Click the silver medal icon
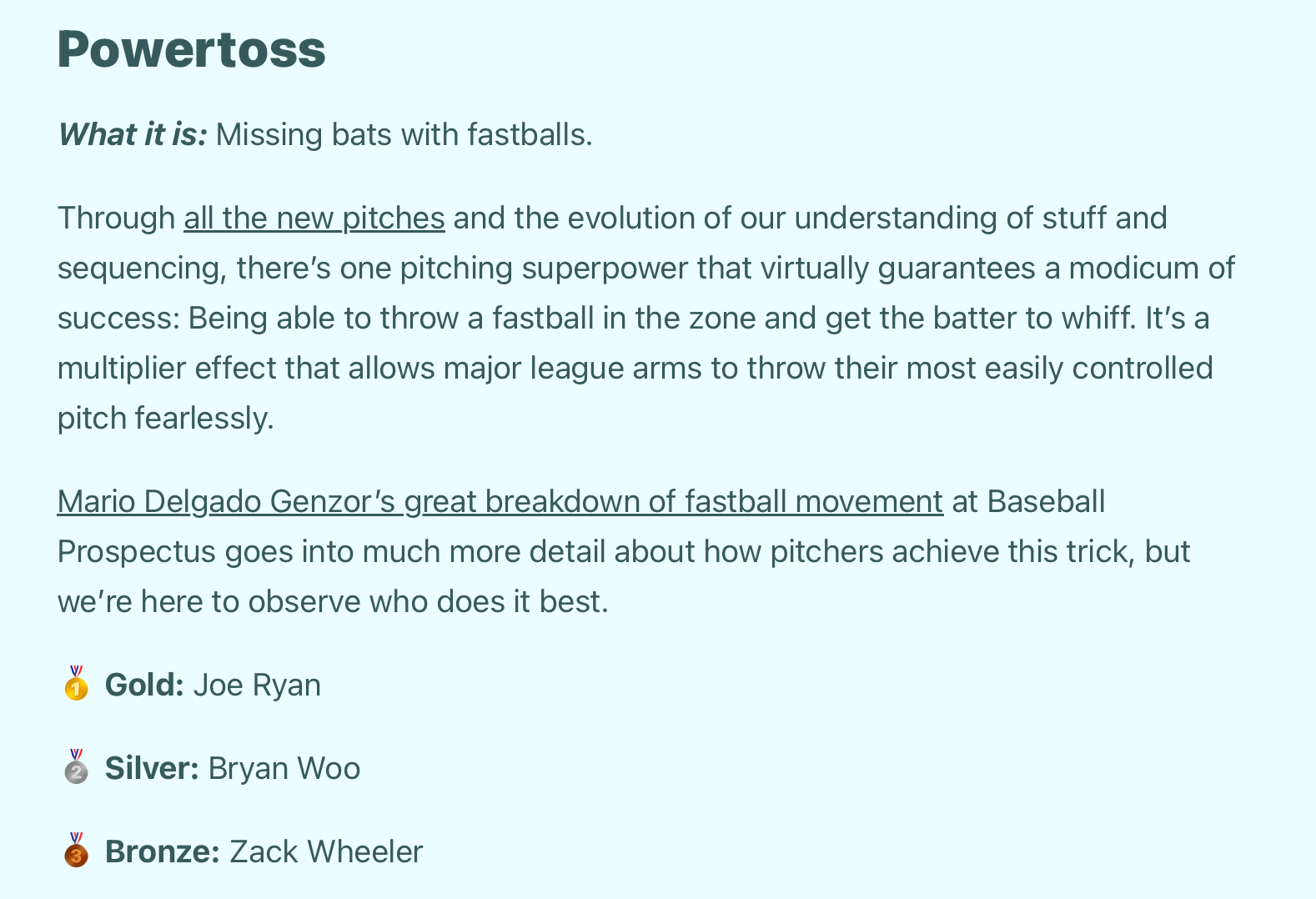The width and height of the screenshot is (1316, 899). 76,767
